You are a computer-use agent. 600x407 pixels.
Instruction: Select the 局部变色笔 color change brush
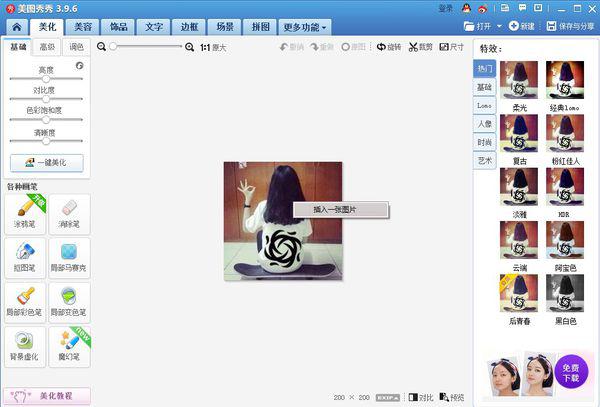(69, 301)
